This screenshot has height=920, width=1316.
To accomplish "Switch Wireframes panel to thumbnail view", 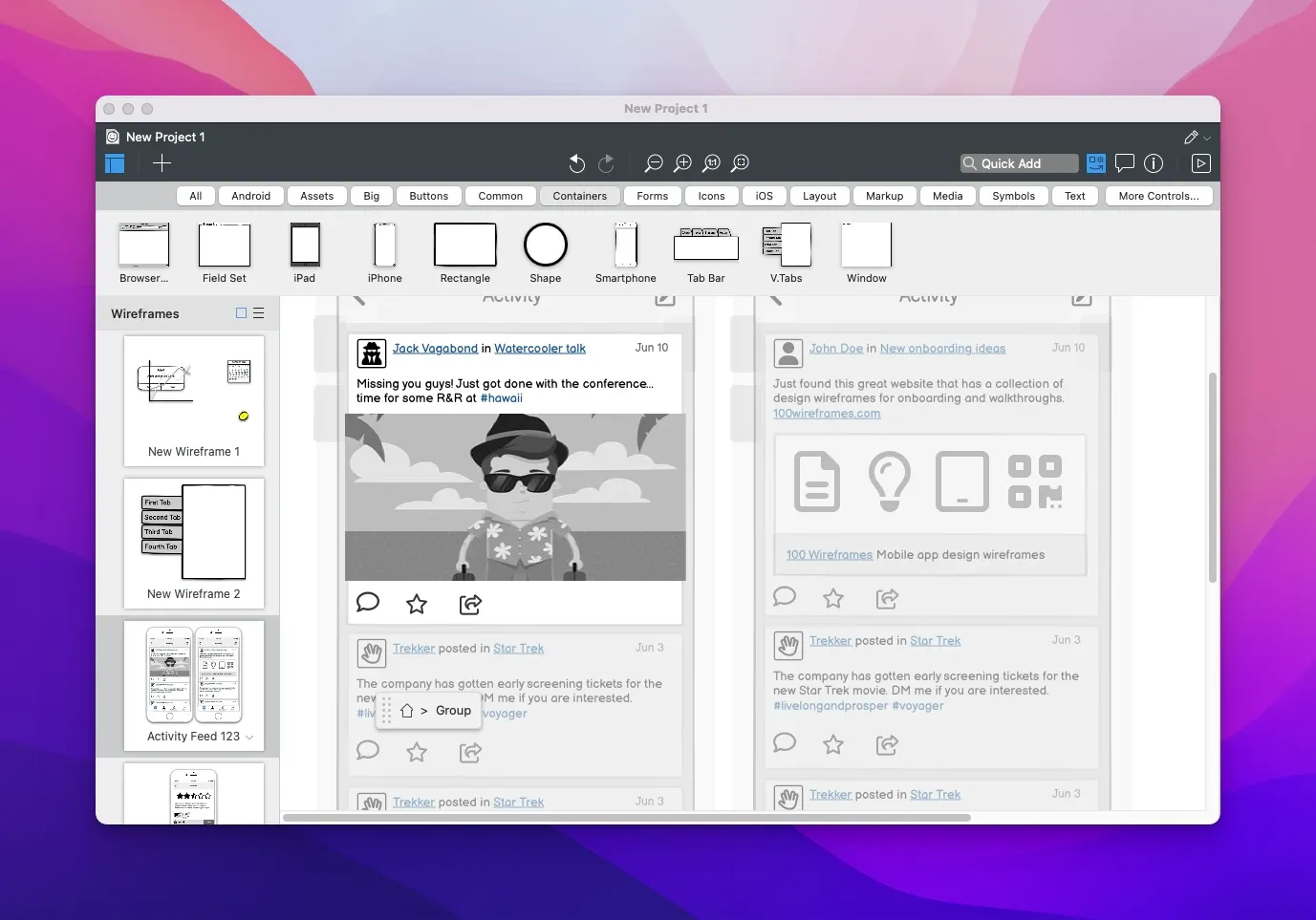I will coord(241,313).
